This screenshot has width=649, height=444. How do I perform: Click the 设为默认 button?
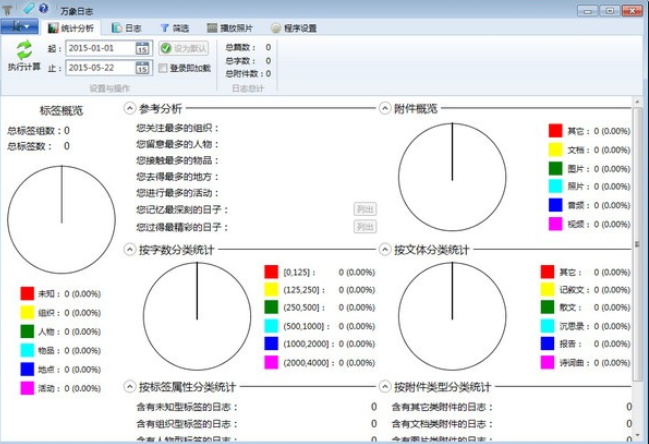pos(184,48)
